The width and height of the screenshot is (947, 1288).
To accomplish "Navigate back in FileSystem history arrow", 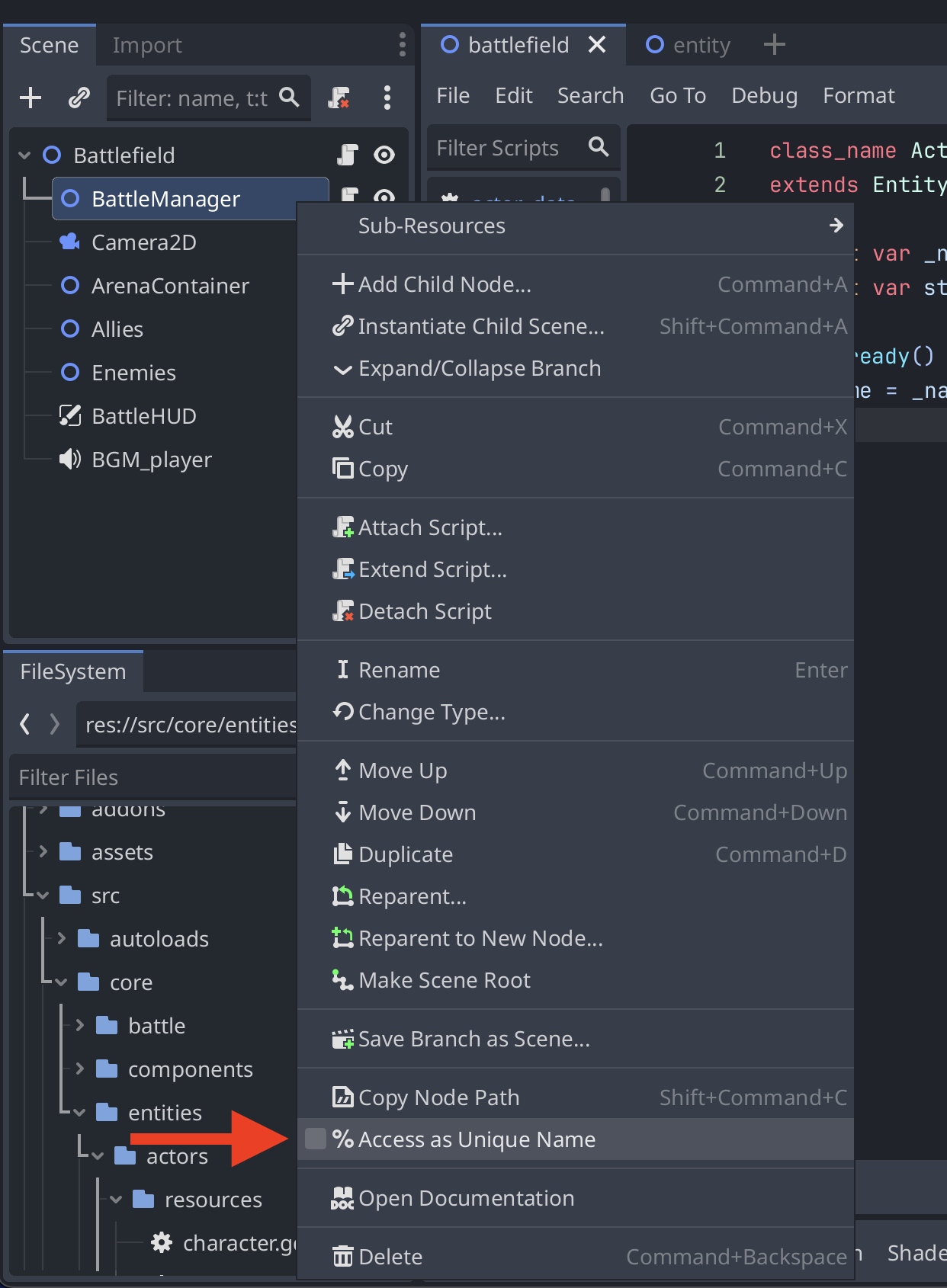I will tap(25, 724).
